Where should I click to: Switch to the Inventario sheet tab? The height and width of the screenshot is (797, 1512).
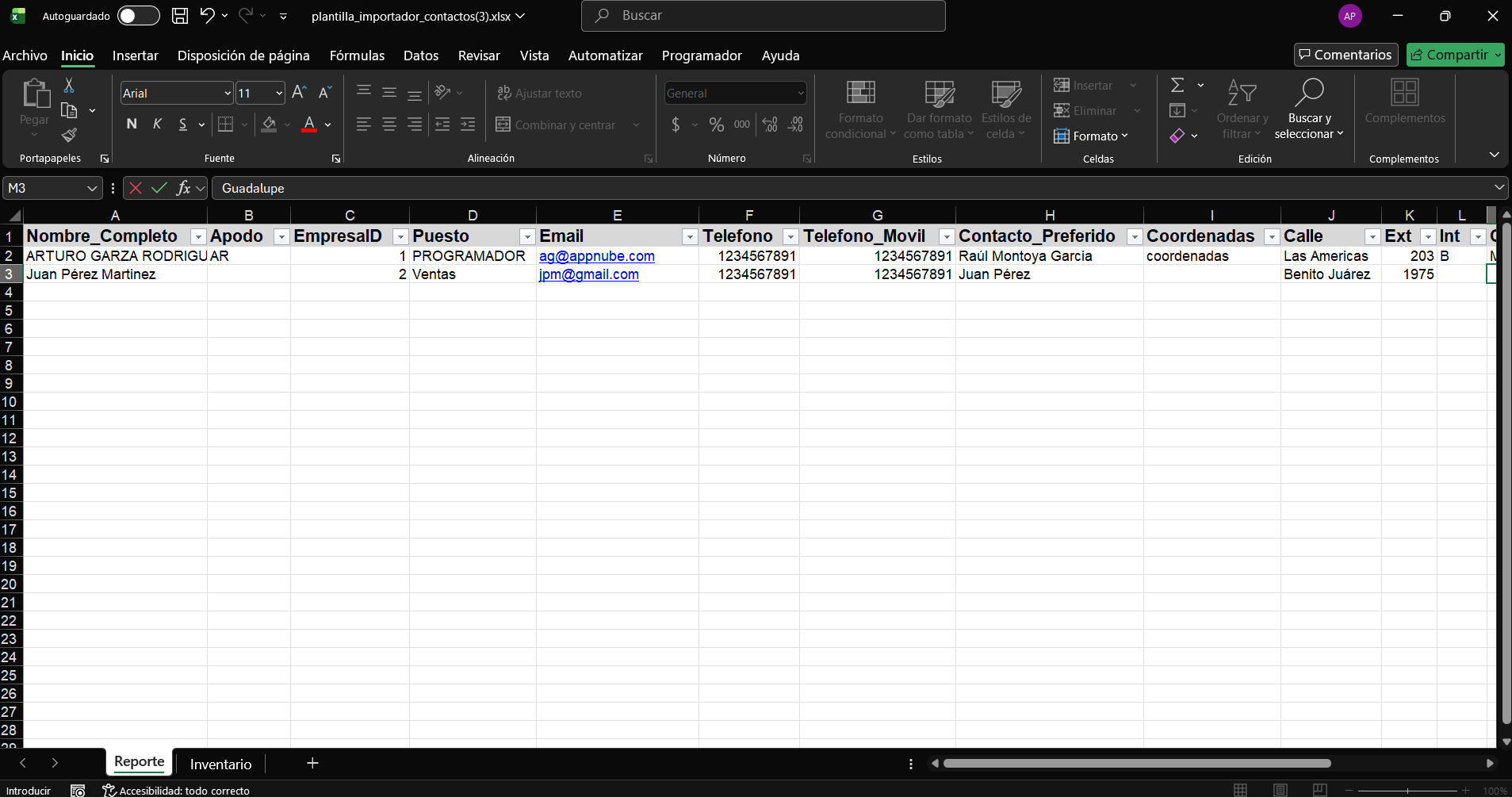[220, 764]
